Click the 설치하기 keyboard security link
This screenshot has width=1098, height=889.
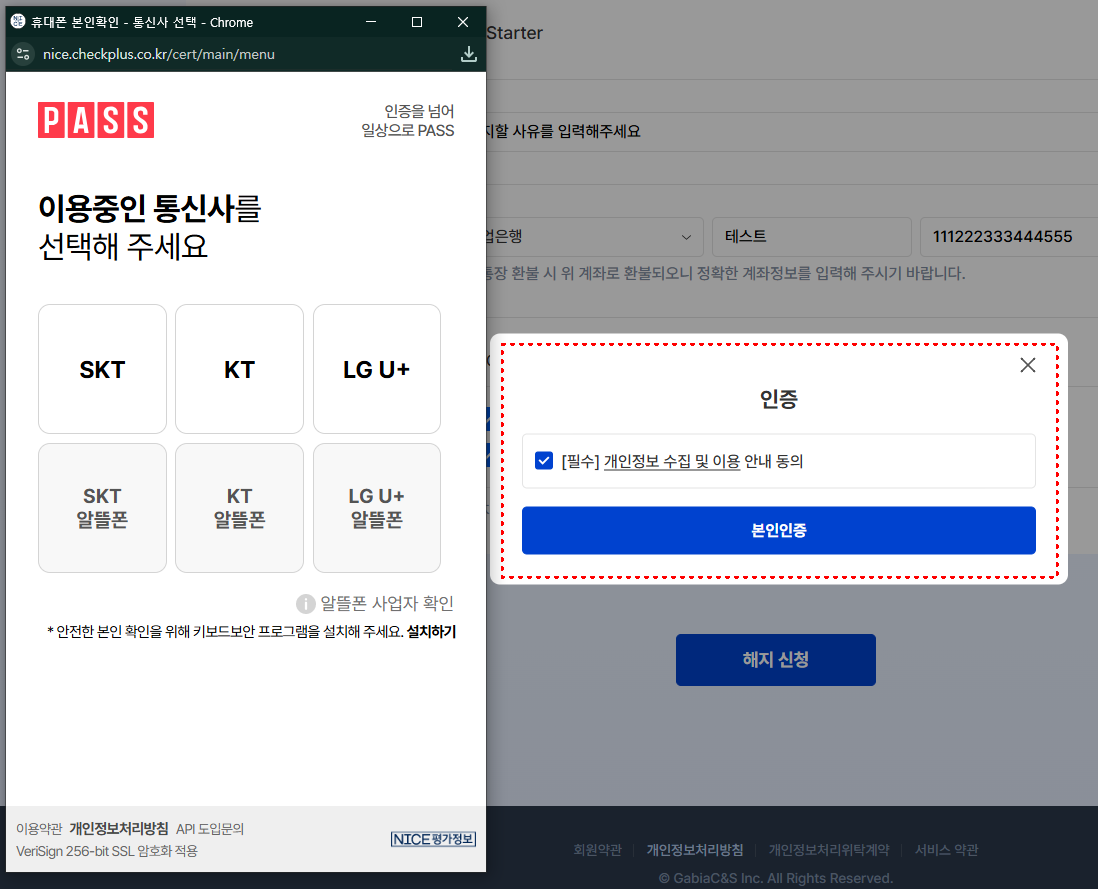coord(431,631)
